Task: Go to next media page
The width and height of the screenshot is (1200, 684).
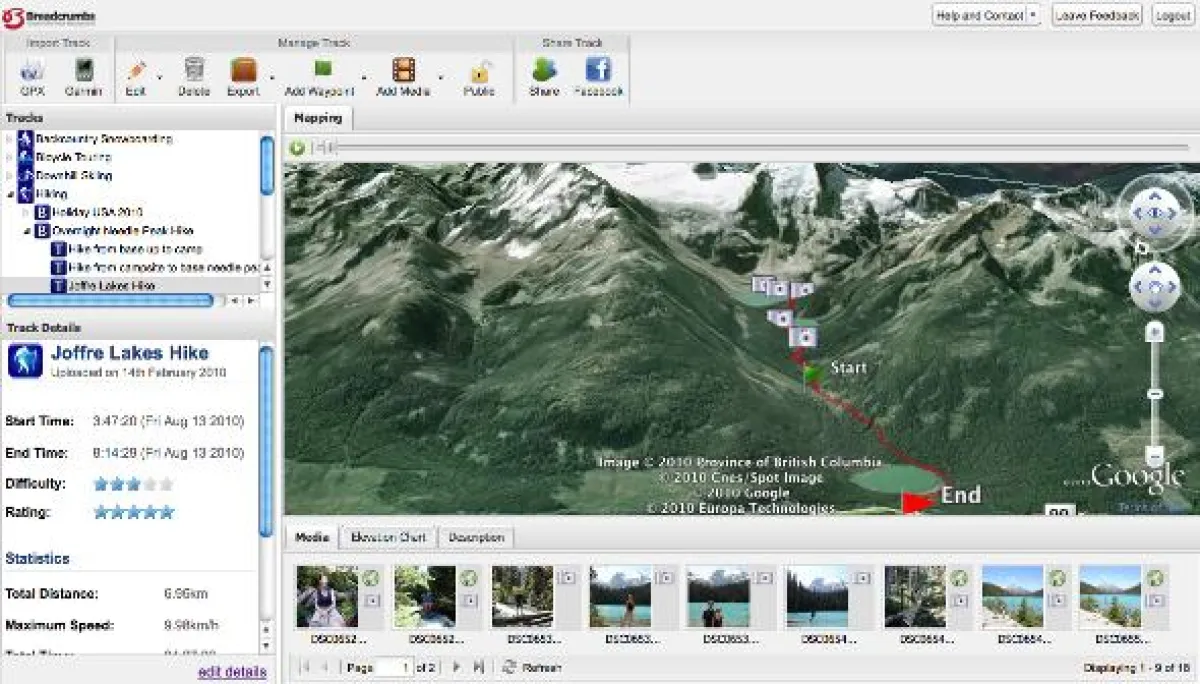Action: [456, 667]
